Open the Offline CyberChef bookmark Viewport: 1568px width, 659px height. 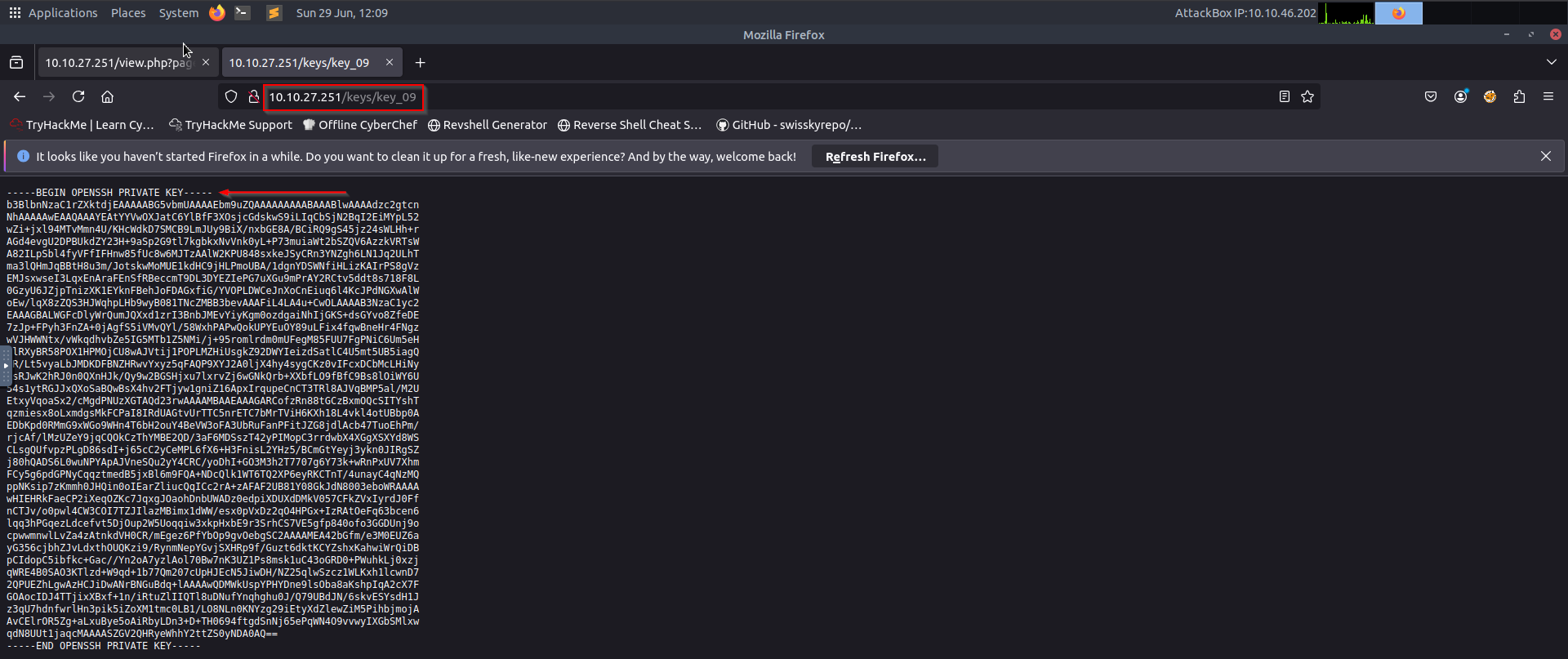(x=360, y=125)
